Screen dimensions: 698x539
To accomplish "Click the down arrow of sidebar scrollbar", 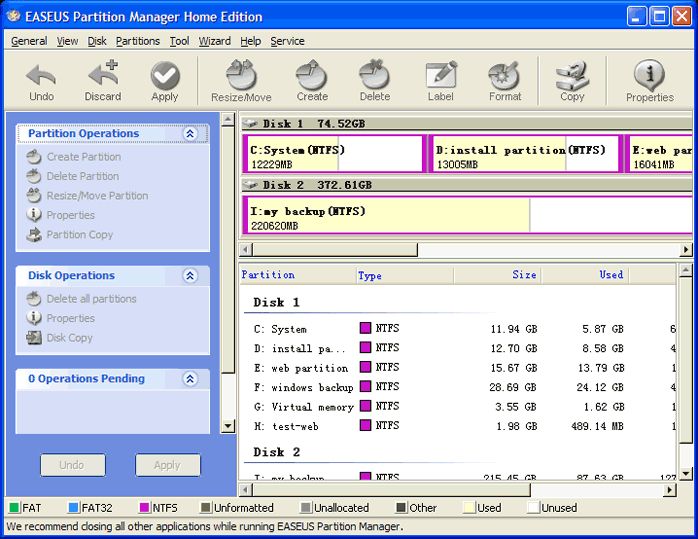I will click(x=228, y=426).
